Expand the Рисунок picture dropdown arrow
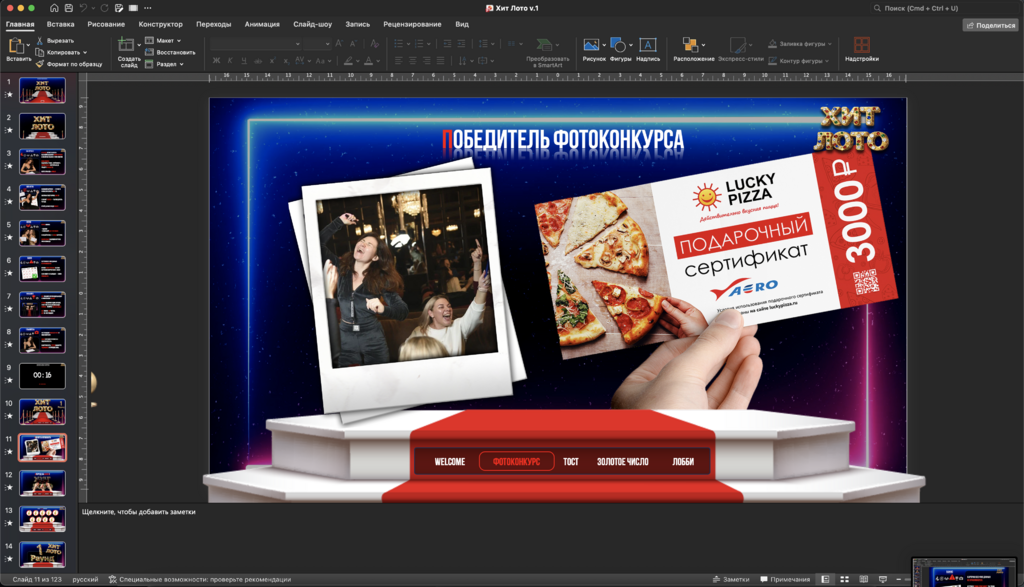The image size is (1024, 587). [x=603, y=45]
